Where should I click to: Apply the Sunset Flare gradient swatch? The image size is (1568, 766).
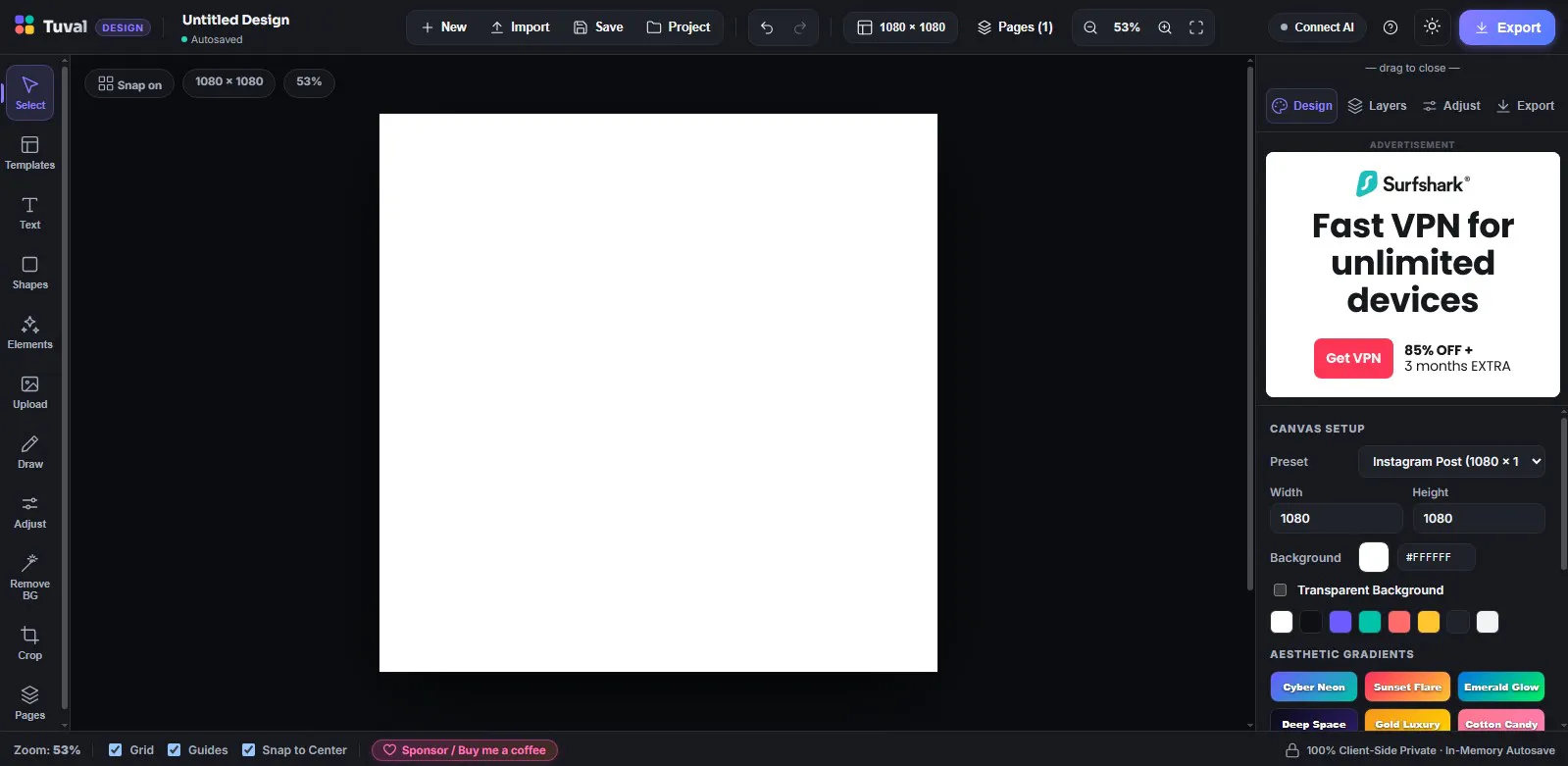[1407, 687]
